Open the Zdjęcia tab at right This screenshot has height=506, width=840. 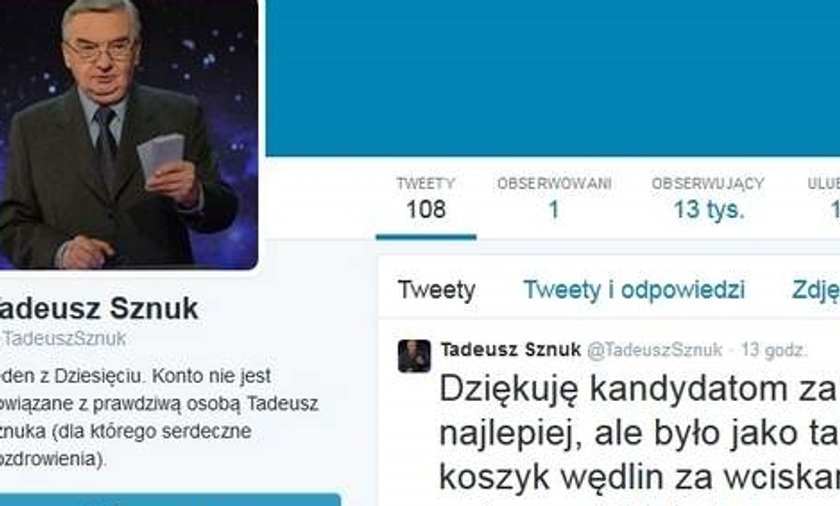[816, 290]
